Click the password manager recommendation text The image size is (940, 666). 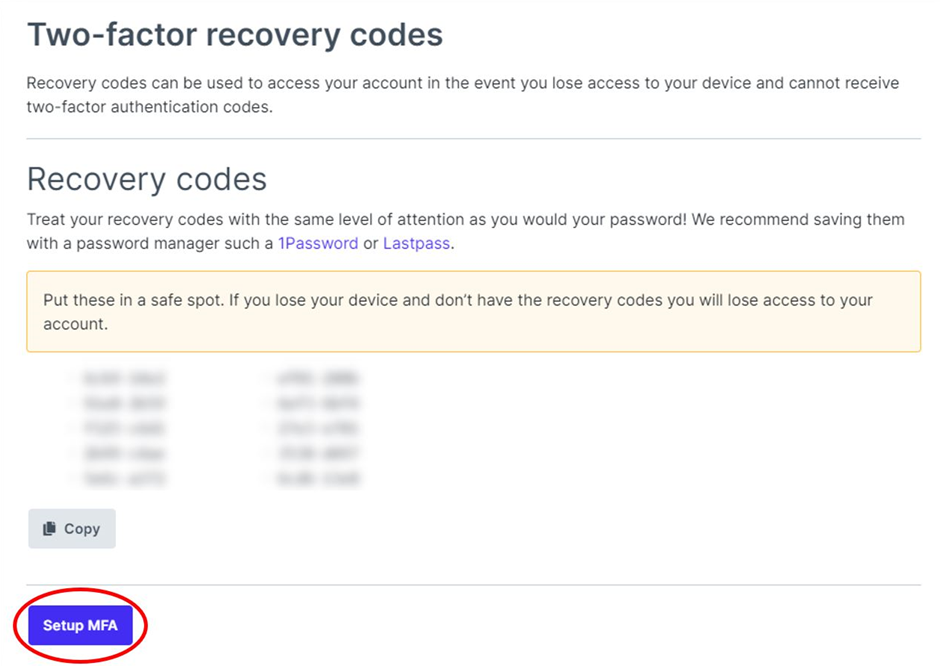pyautogui.click(x=464, y=231)
